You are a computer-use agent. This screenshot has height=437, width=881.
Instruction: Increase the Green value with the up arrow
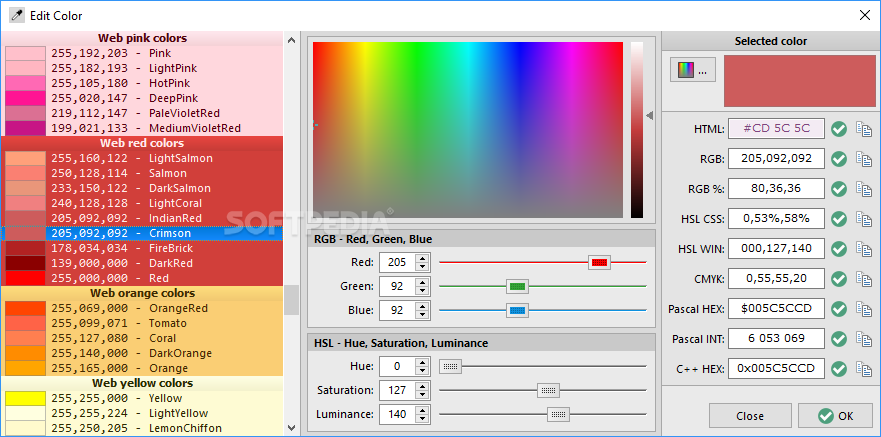pyautogui.click(x=422, y=282)
